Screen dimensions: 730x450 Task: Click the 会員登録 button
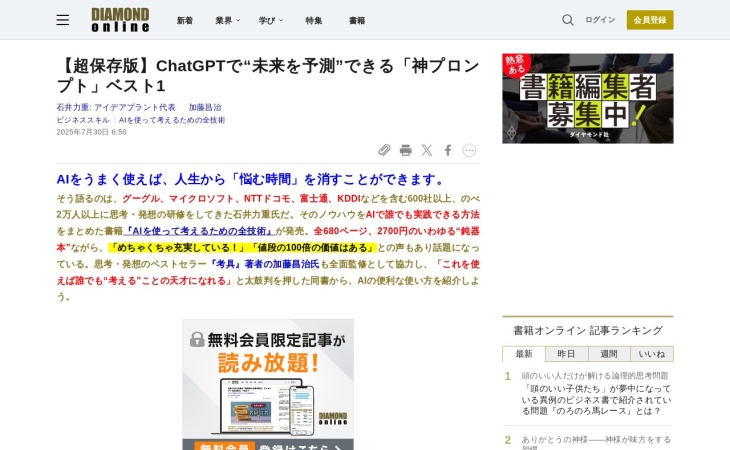click(x=650, y=20)
